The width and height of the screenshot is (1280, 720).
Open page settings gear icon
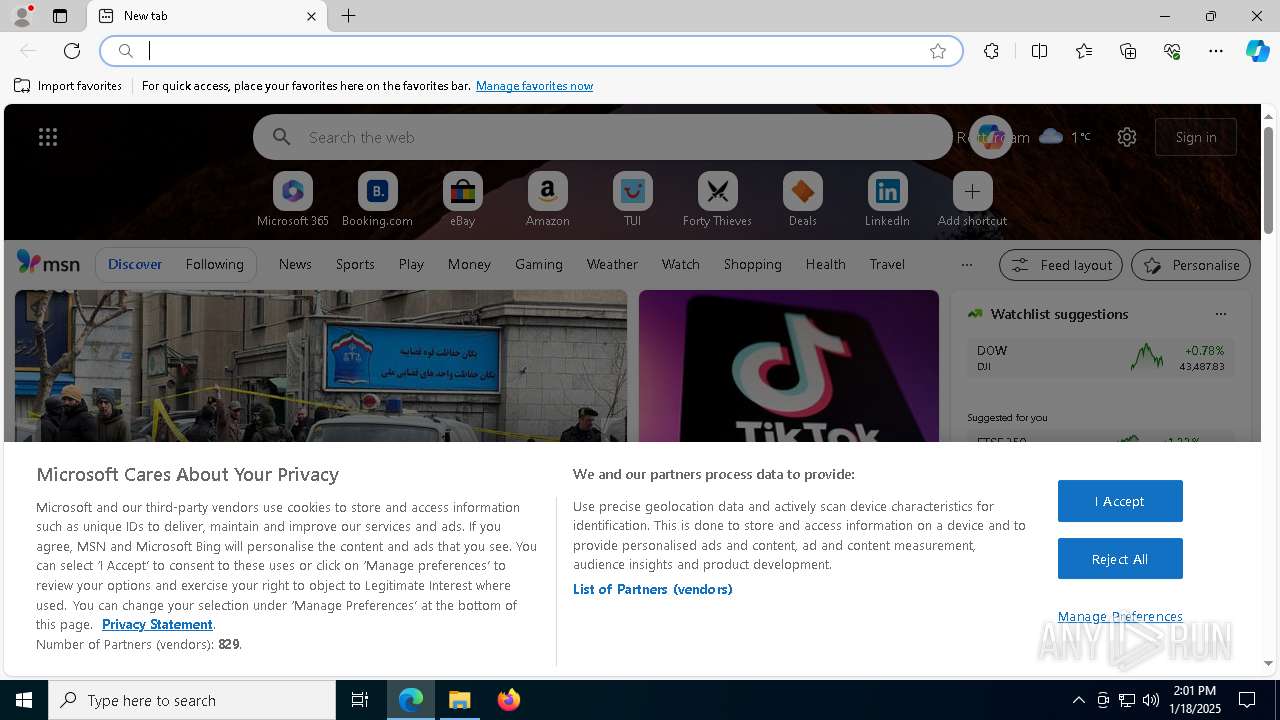pos(1127,137)
